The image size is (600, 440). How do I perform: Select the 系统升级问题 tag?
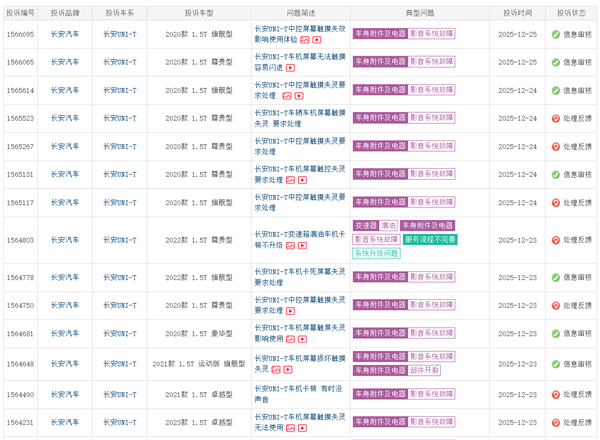[x=376, y=254]
